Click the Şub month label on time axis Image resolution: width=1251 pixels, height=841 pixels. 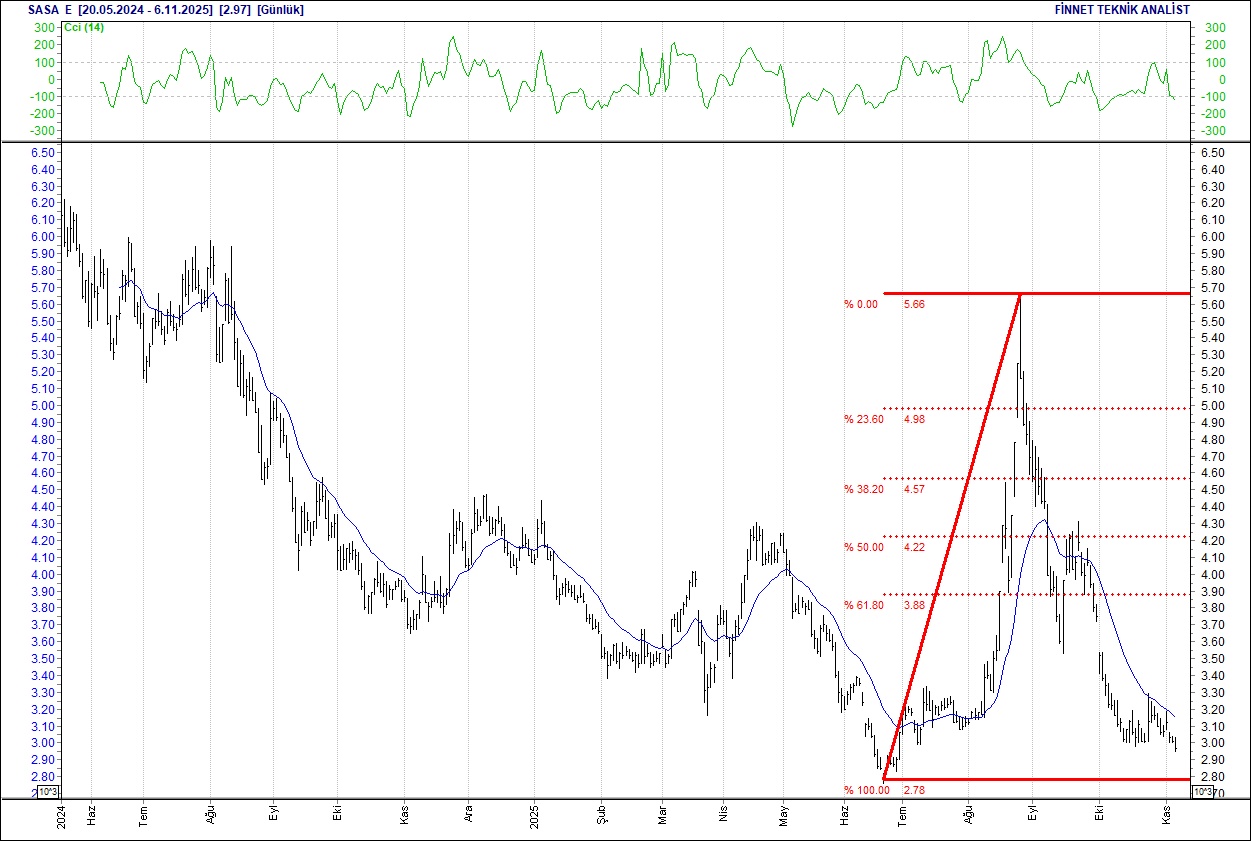coord(602,817)
